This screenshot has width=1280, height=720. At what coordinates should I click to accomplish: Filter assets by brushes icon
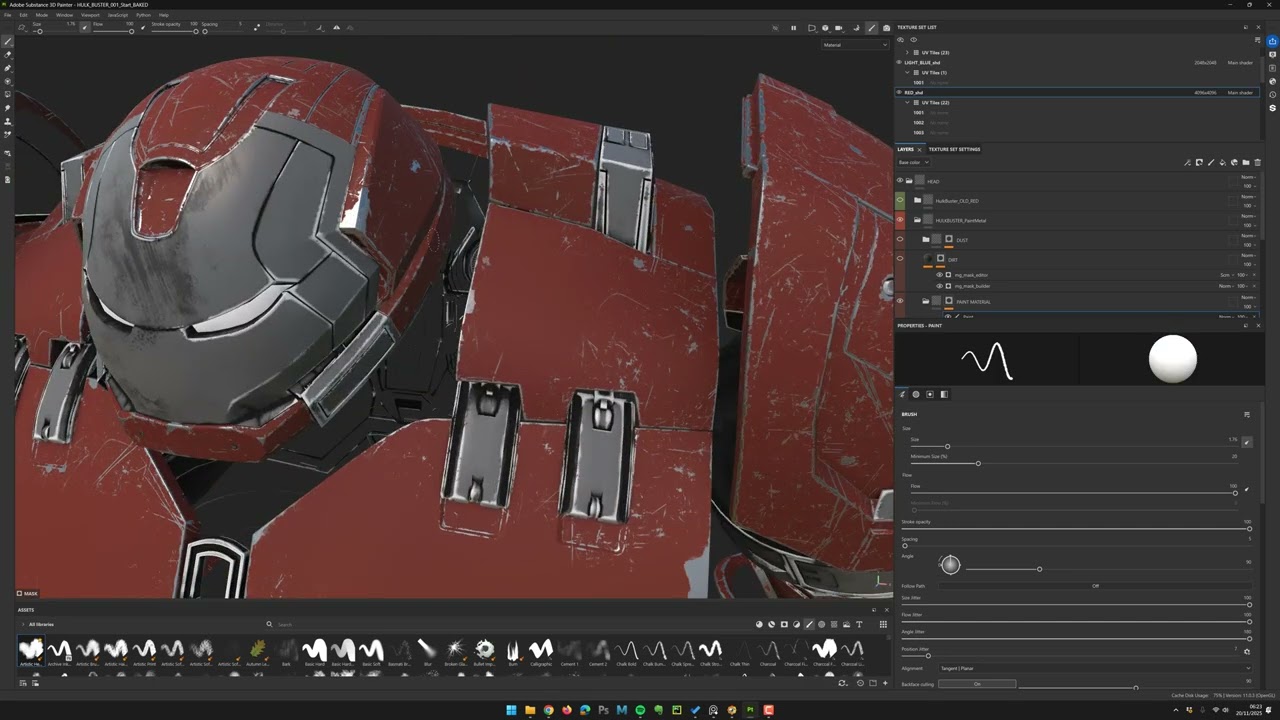pyautogui.click(x=810, y=624)
